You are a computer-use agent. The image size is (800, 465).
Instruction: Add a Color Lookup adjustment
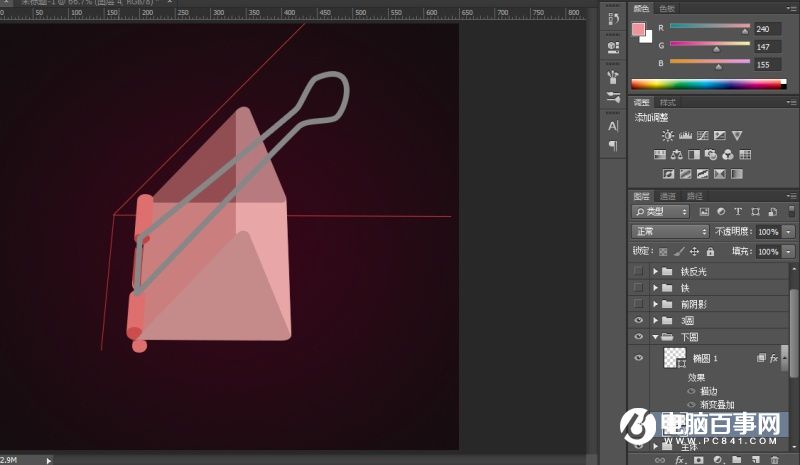click(745, 154)
